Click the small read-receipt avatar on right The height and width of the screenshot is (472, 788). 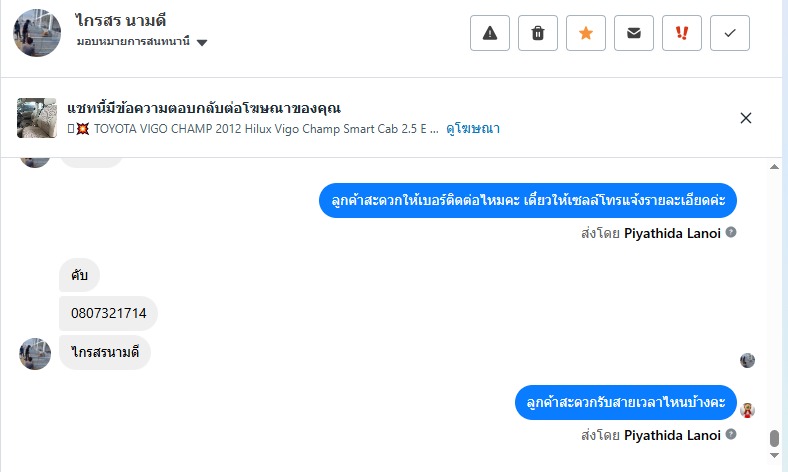click(747, 361)
